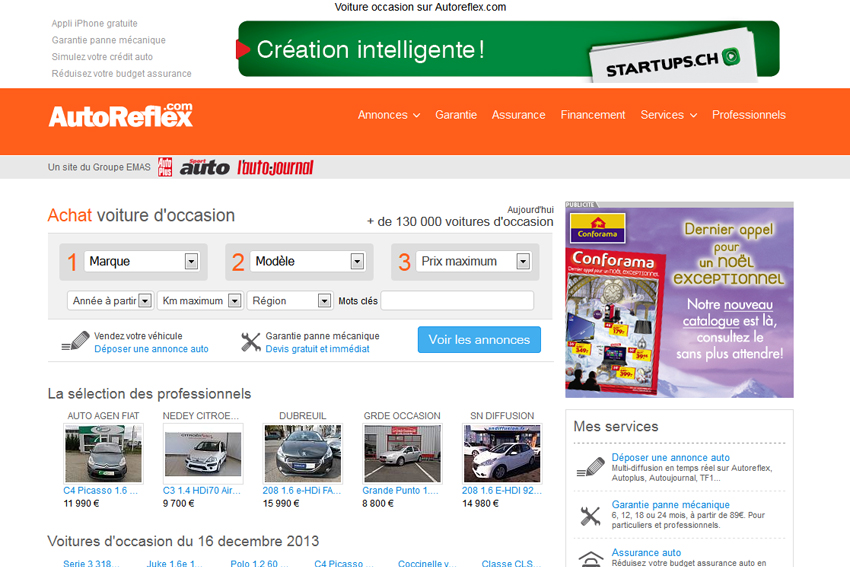Click pencil icon beside Vendez votre véhicule
This screenshot has height=567, width=850.
click(x=75, y=342)
